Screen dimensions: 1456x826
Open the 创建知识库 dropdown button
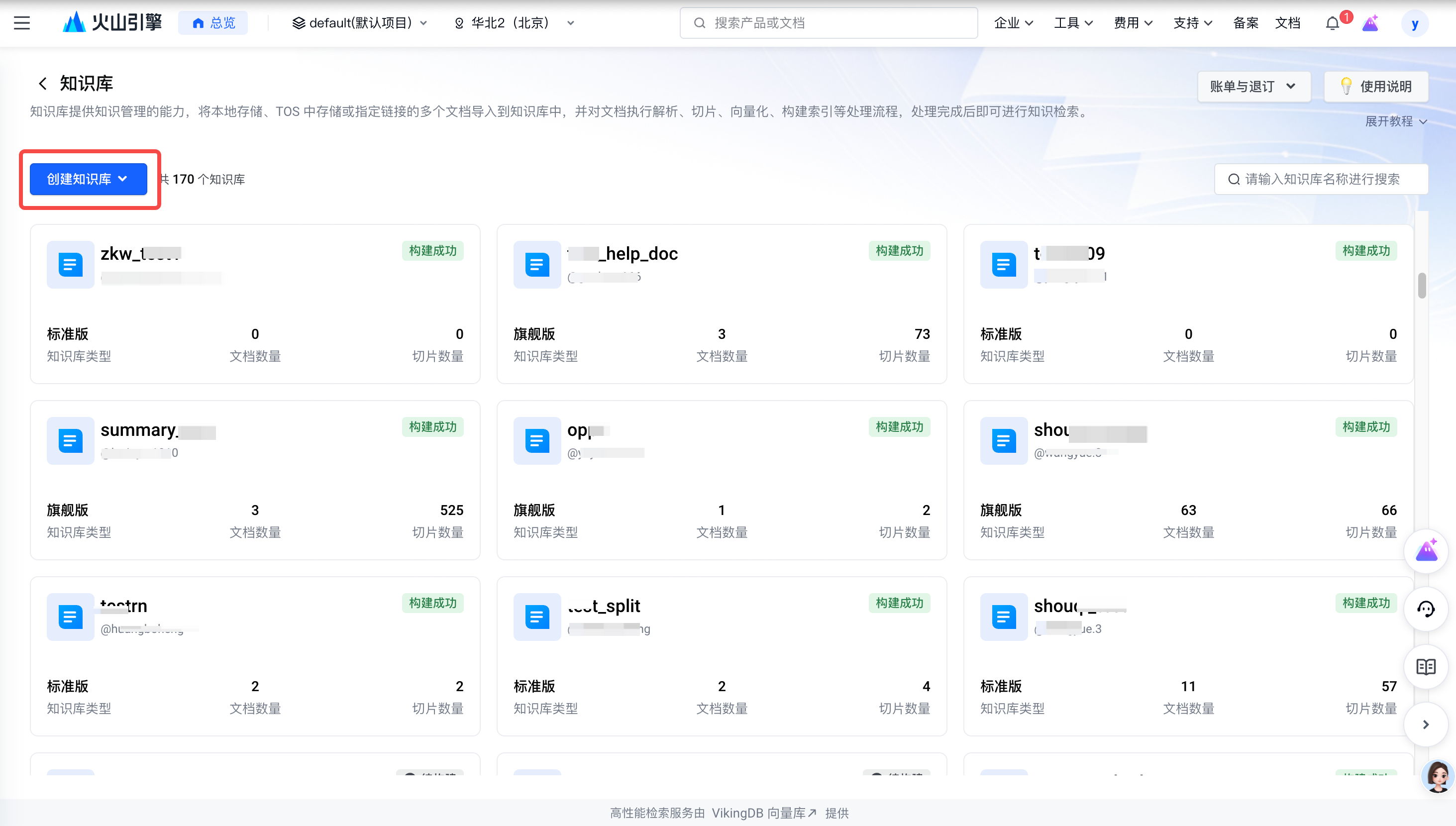(88, 179)
